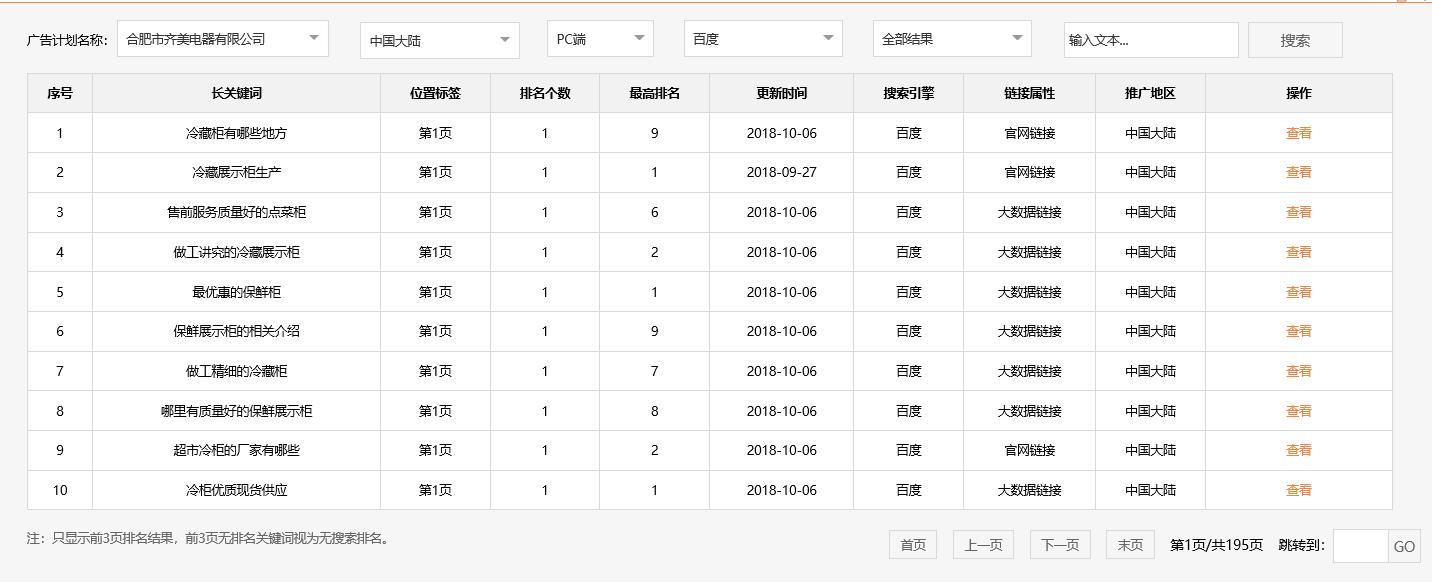View details for 冷藏展示柜生产
Screen dimensions: 1432x582
pos(1298,172)
